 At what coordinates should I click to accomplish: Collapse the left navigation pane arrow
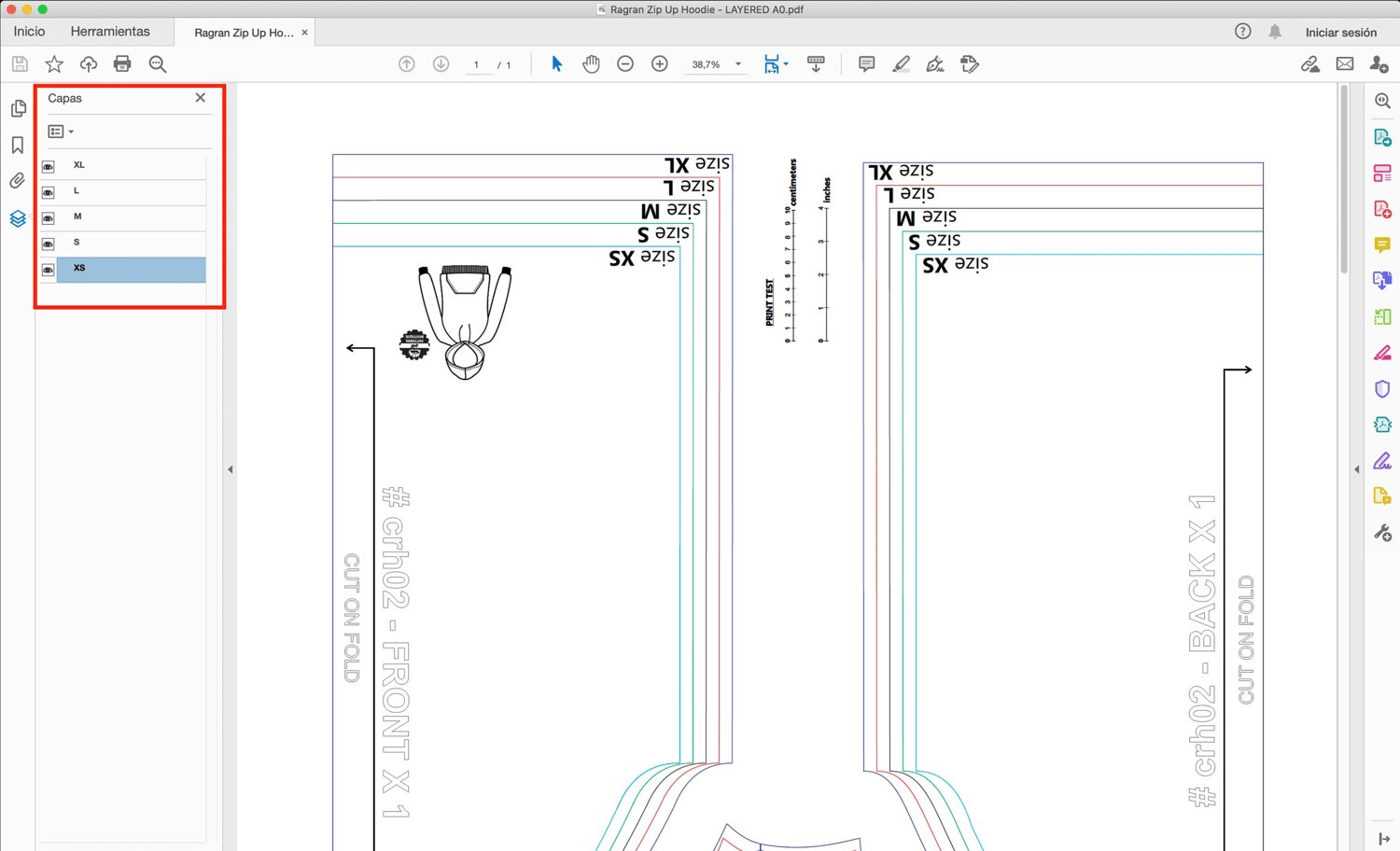click(231, 469)
